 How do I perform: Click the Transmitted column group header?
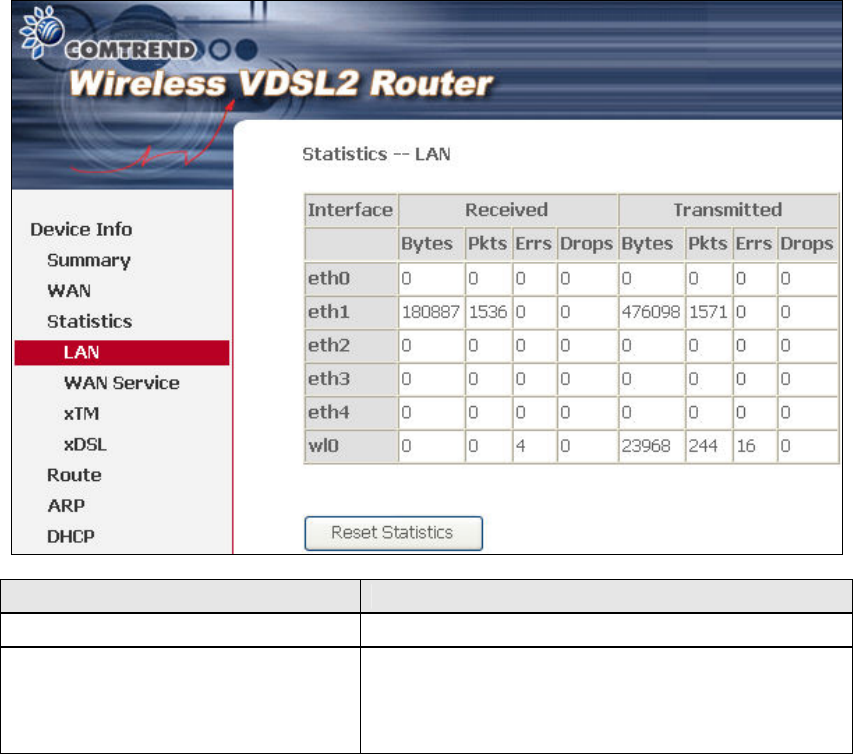coord(728,210)
